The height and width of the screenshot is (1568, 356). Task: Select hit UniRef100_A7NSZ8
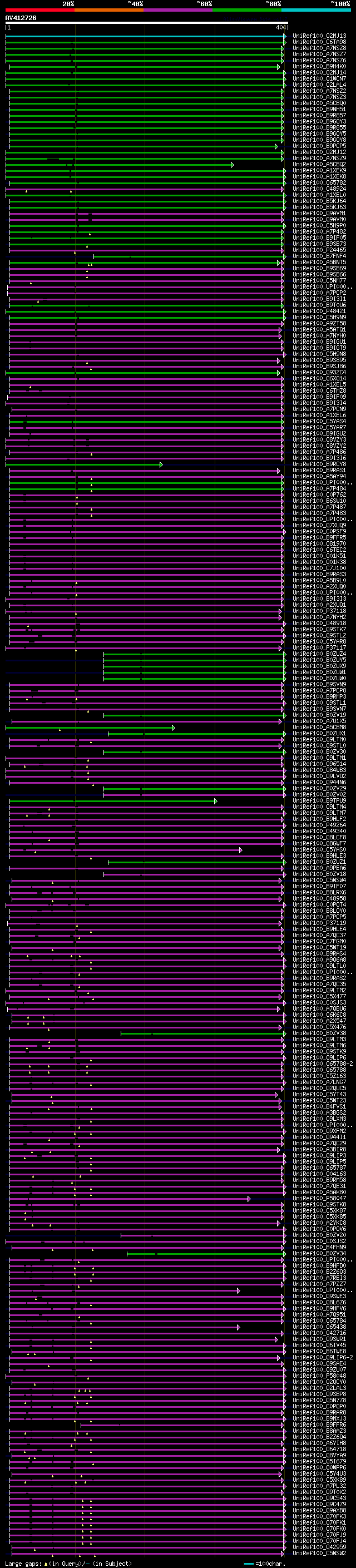(x=319, y=48)
